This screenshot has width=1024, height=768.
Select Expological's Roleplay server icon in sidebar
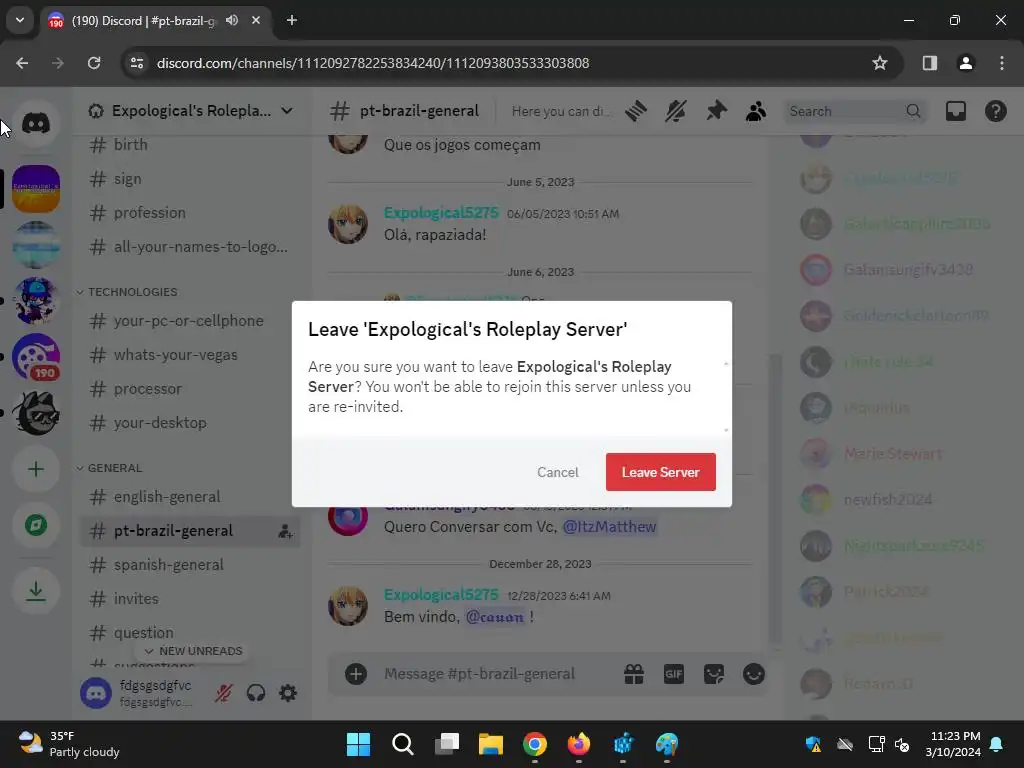point(36,189)
